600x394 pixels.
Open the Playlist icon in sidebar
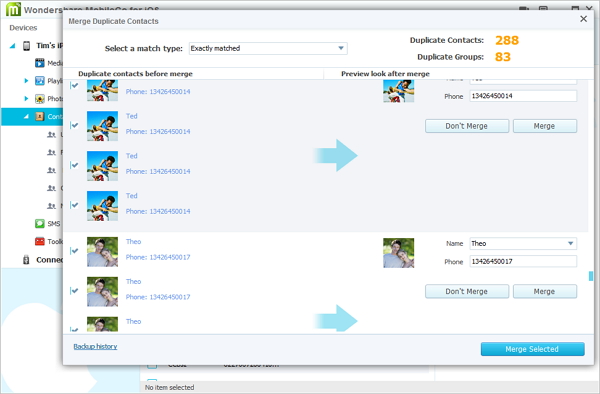[40, 81]
